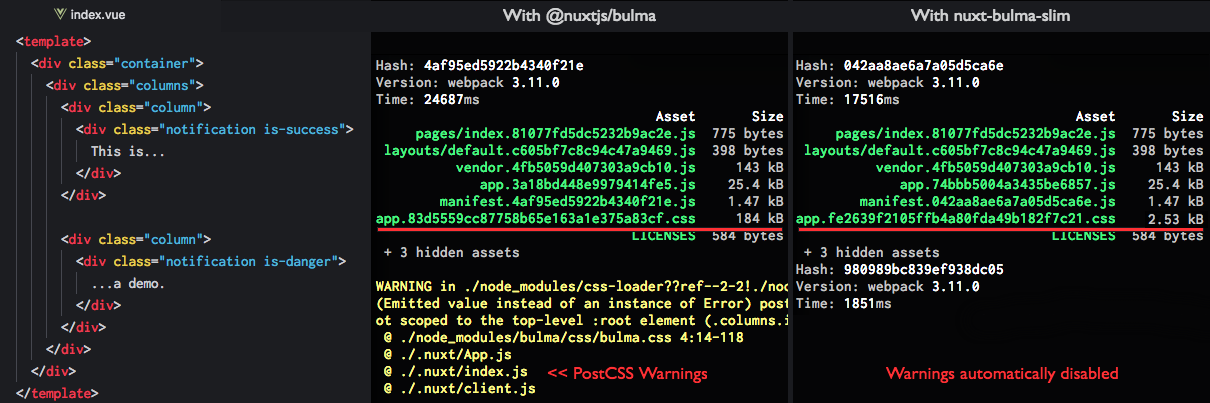Switch to the index.vue editor tab

coord(88,16)
